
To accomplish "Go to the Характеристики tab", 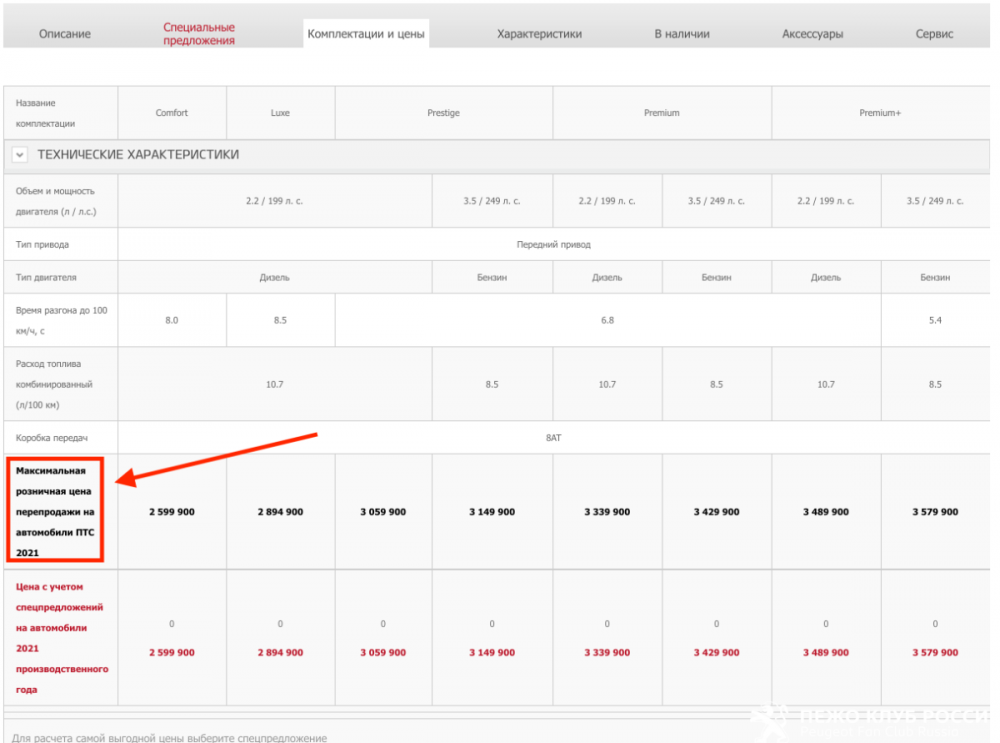I will click(x=539, y=34).
